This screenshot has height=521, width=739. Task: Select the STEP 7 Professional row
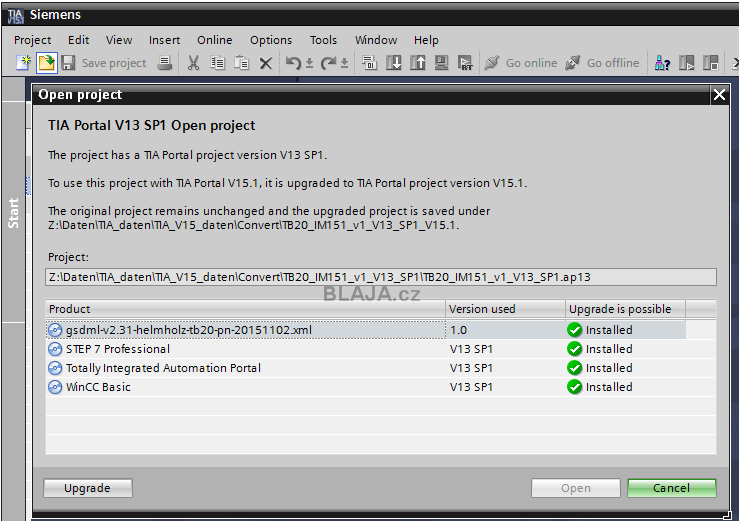381,349
